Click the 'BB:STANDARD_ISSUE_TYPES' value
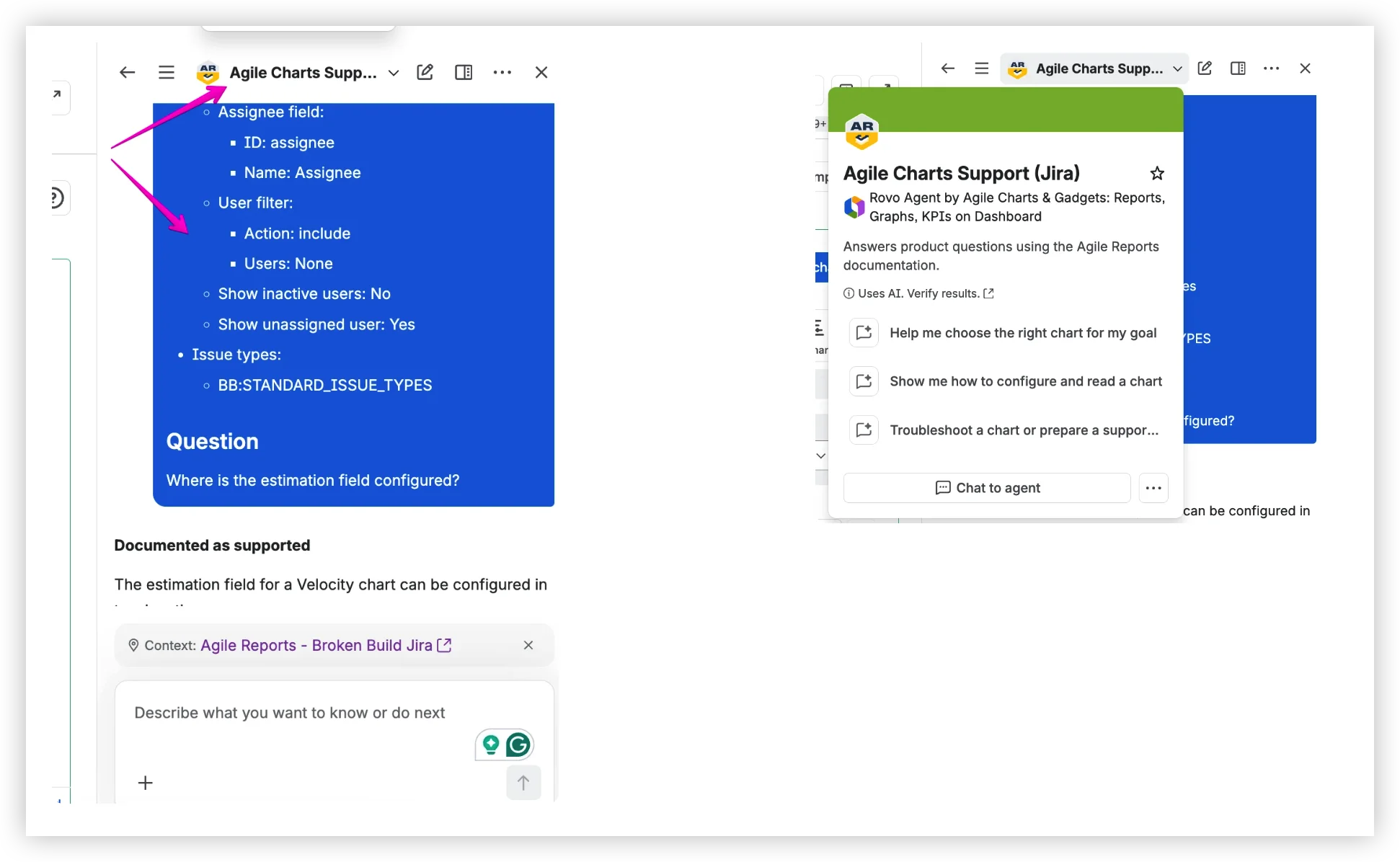 tap(325, 385)
